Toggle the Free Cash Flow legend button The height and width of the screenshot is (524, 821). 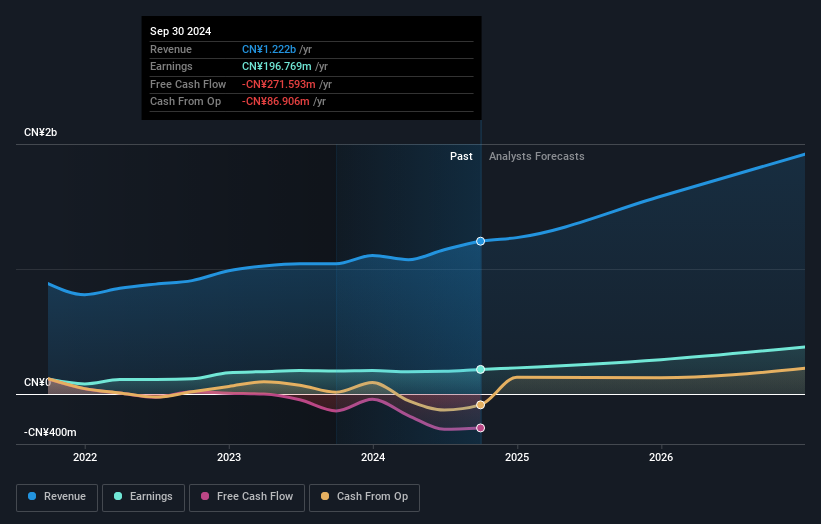point(247,497)
